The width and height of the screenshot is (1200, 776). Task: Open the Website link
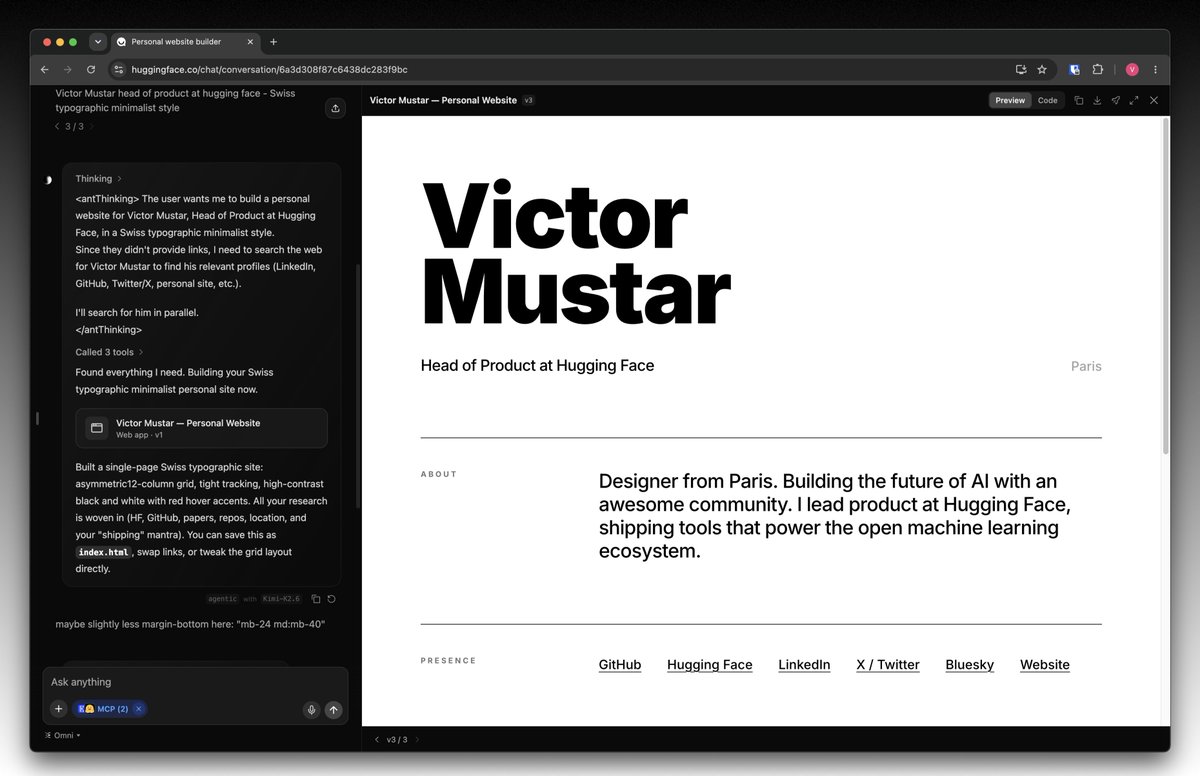tap(1045, 665)
